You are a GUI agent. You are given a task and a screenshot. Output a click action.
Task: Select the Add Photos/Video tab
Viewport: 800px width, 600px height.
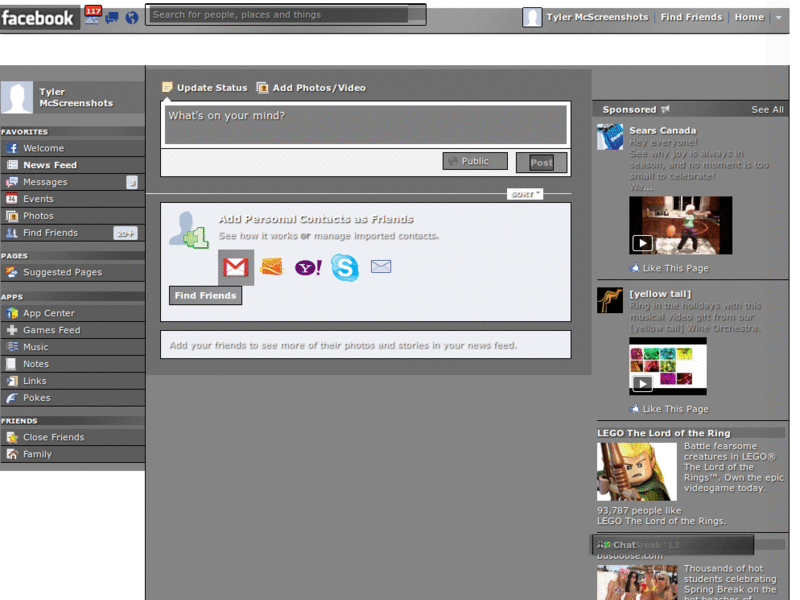coord(311,88)
